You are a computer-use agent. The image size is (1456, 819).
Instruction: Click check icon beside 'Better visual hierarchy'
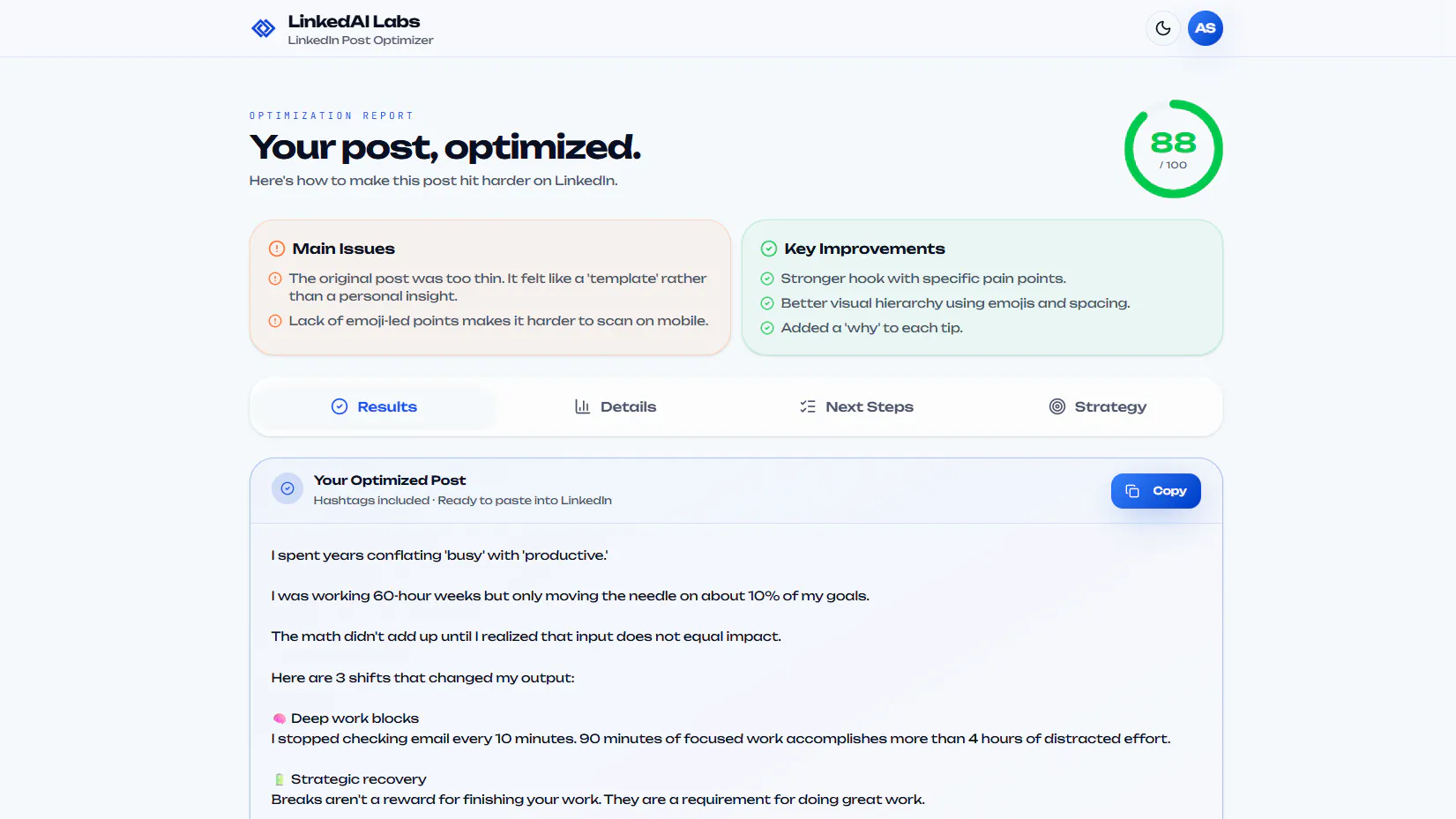tap(767, 303)
